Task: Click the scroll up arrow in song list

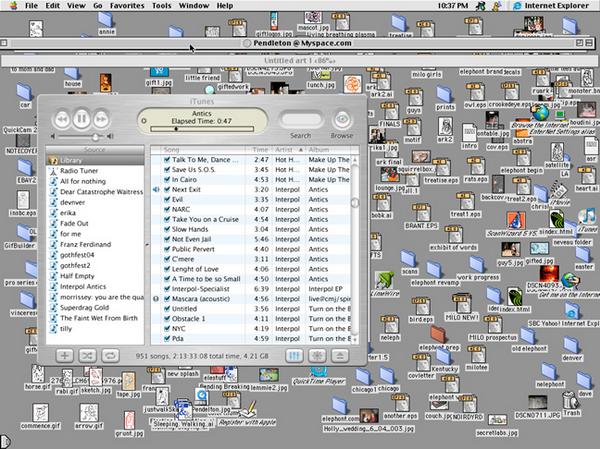Action: 355,160
